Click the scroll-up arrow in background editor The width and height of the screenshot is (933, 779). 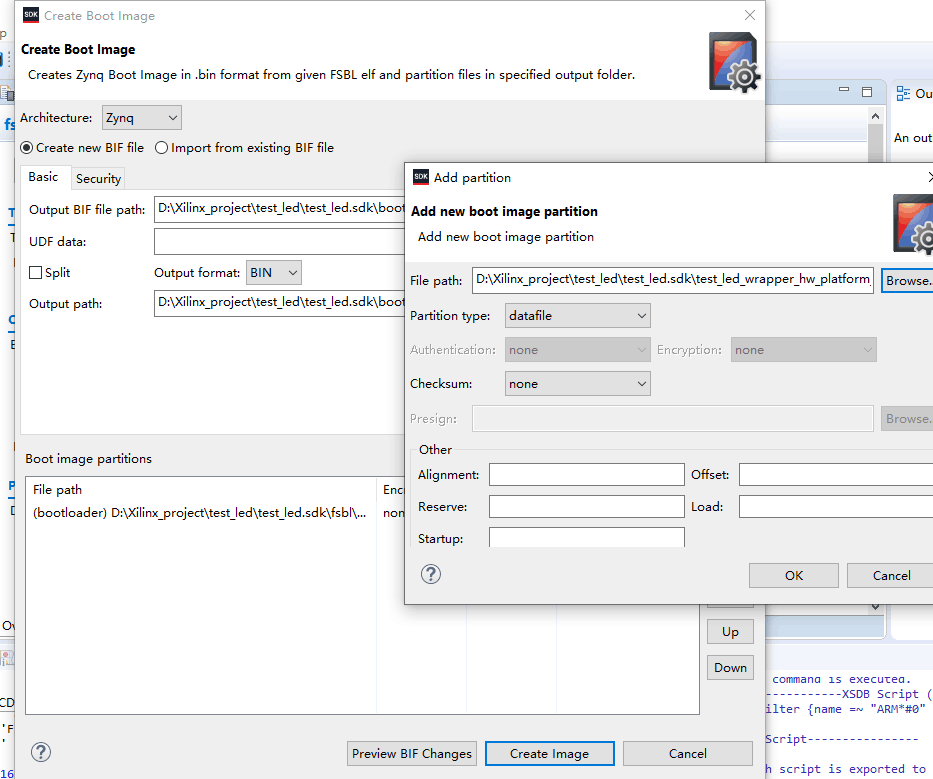875,116
